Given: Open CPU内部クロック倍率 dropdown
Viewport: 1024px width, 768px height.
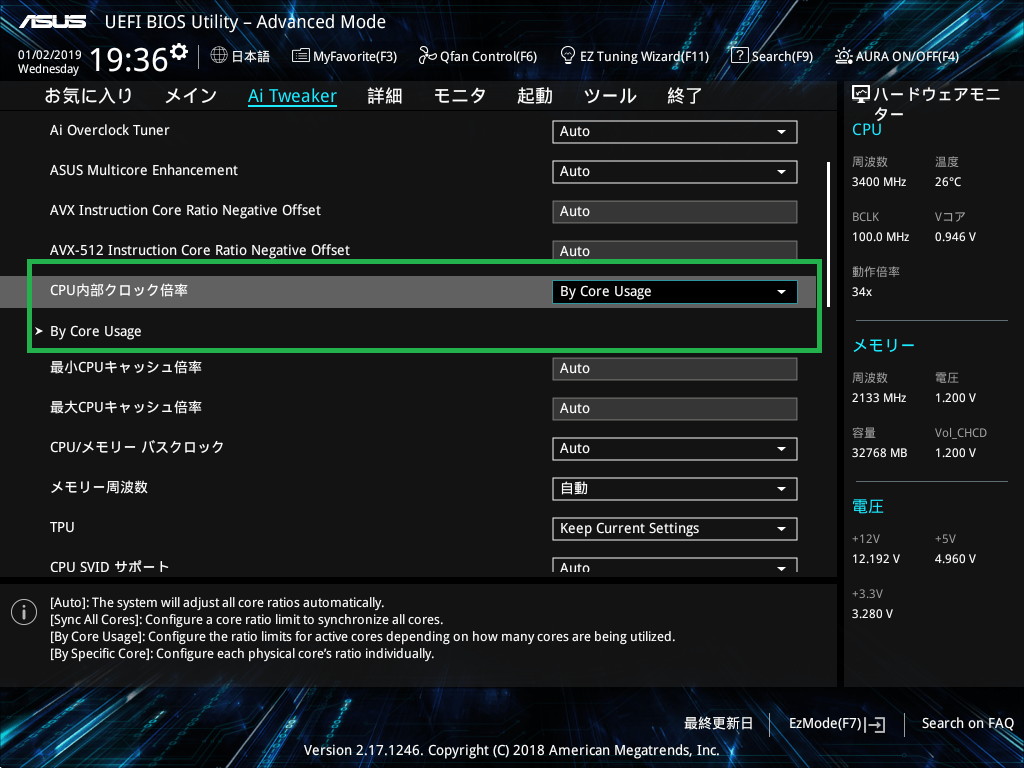Looking at the screenshot, I should tap(675, 292).
